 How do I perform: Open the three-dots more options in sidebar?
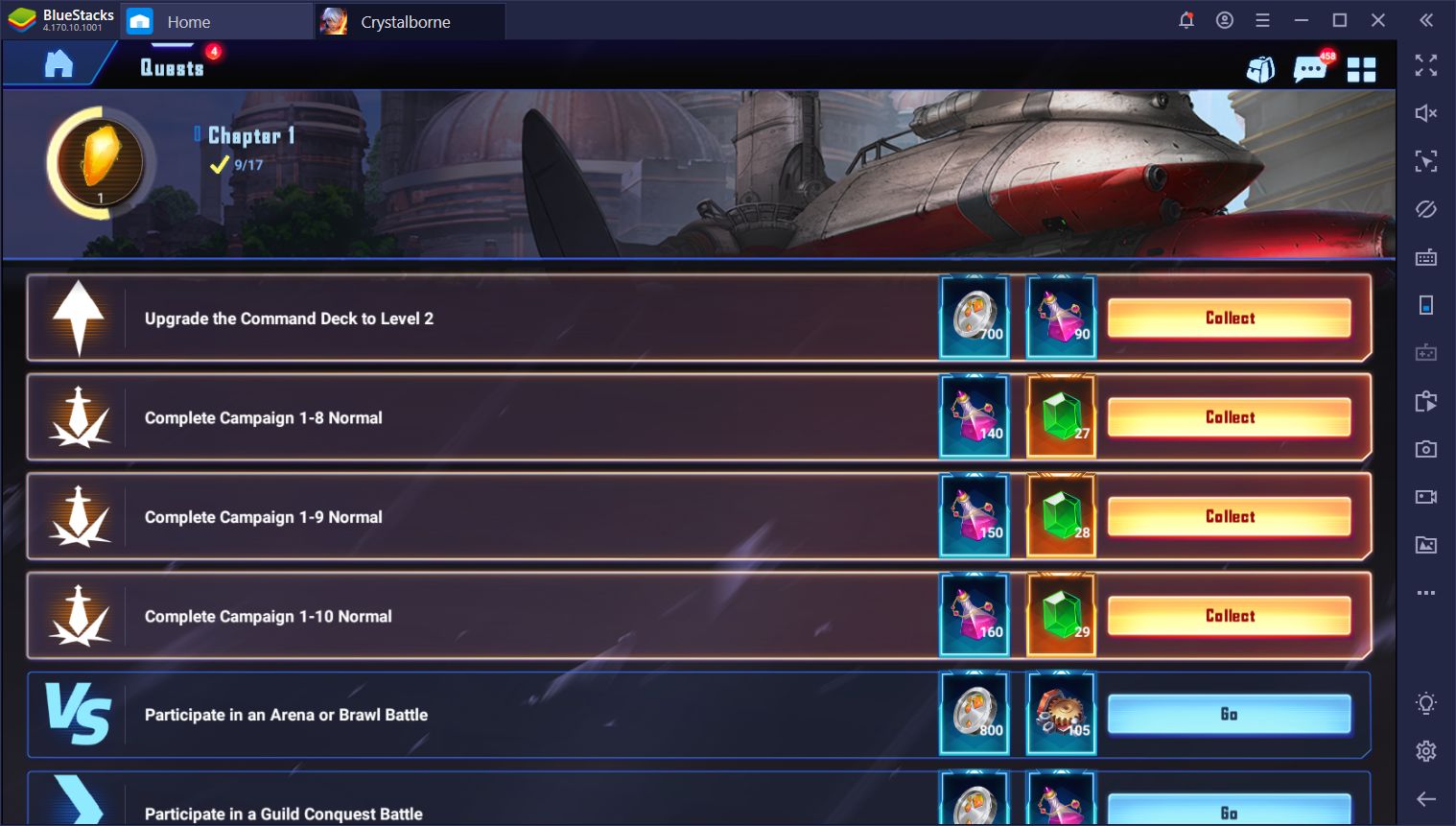click(1426, 593)
